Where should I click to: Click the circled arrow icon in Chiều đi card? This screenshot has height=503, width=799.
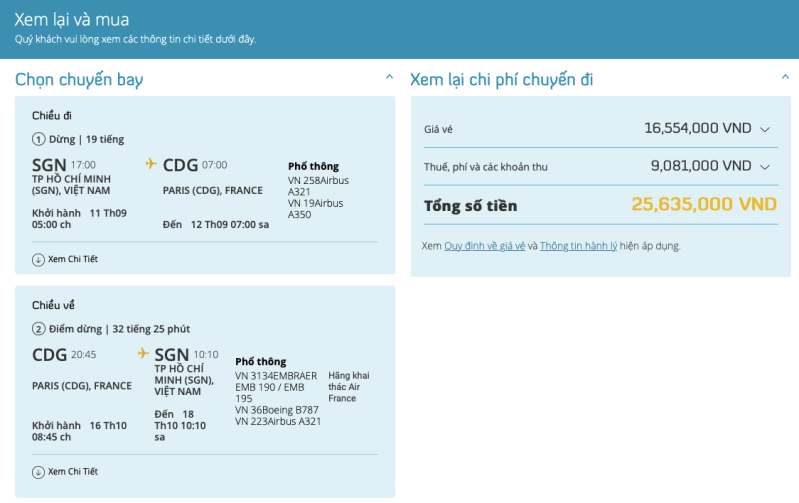(38, 259)
